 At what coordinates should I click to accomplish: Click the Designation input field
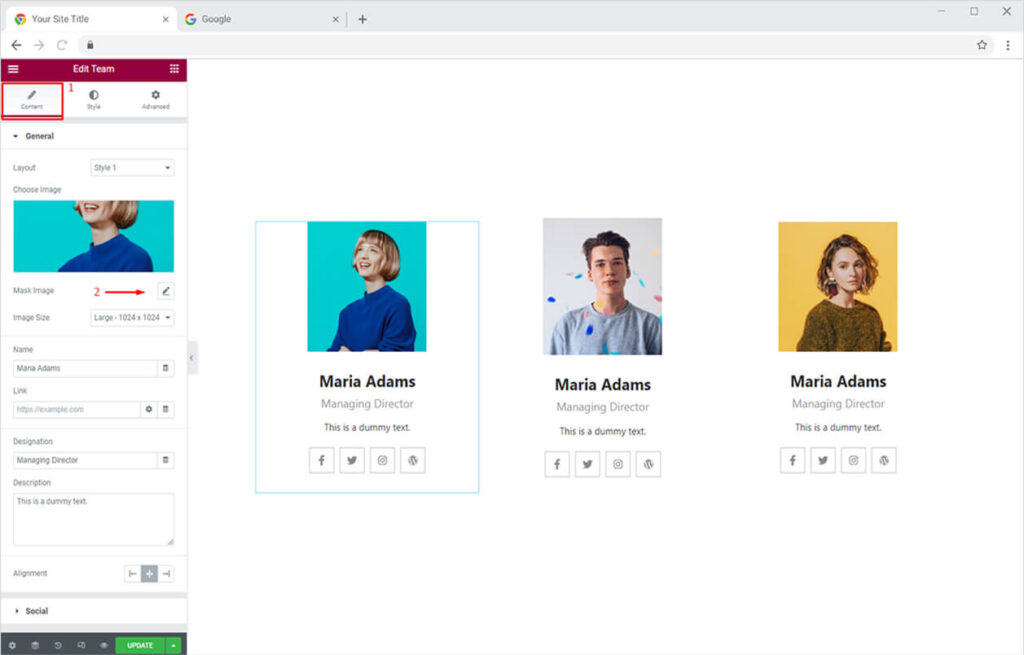(85, 460)
